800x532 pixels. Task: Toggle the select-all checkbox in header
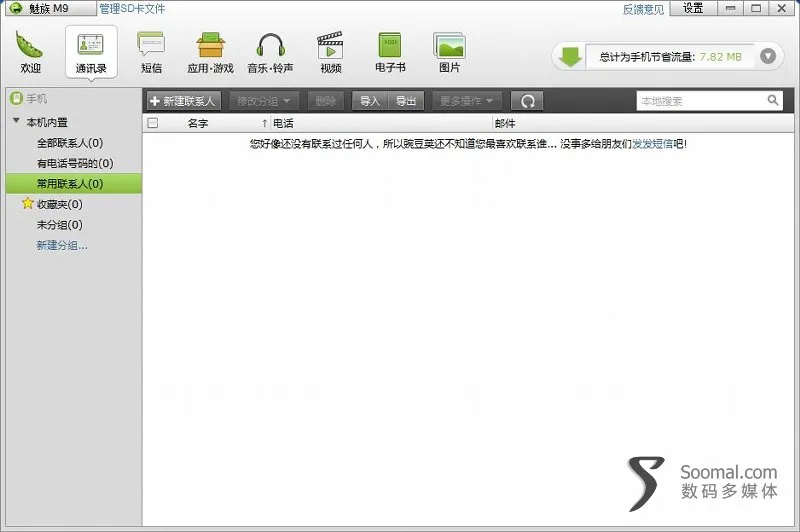click(153, 123)
